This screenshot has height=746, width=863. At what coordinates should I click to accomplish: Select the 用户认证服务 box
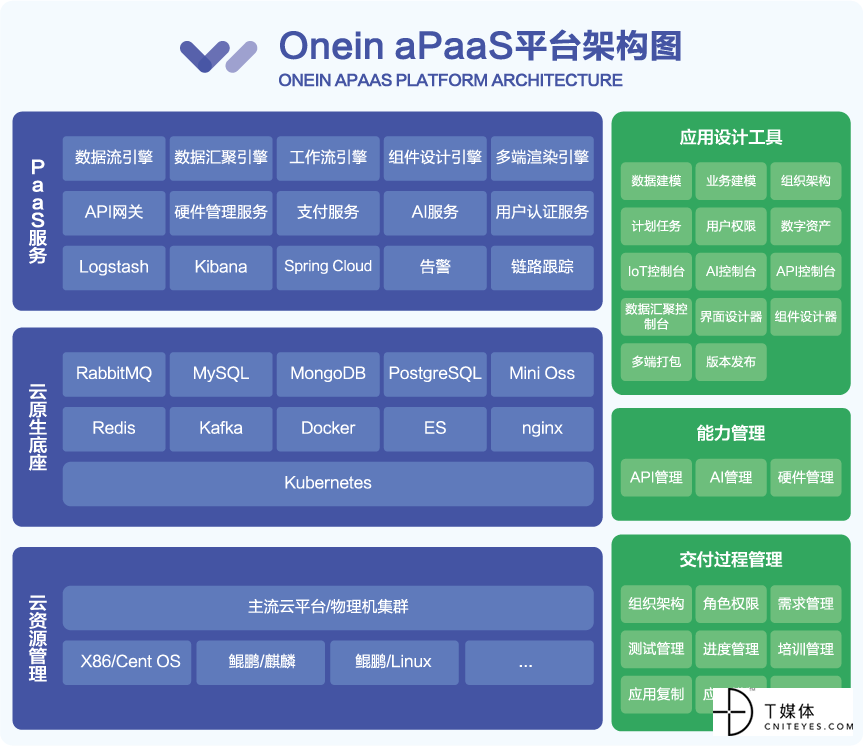pos(542,213)
